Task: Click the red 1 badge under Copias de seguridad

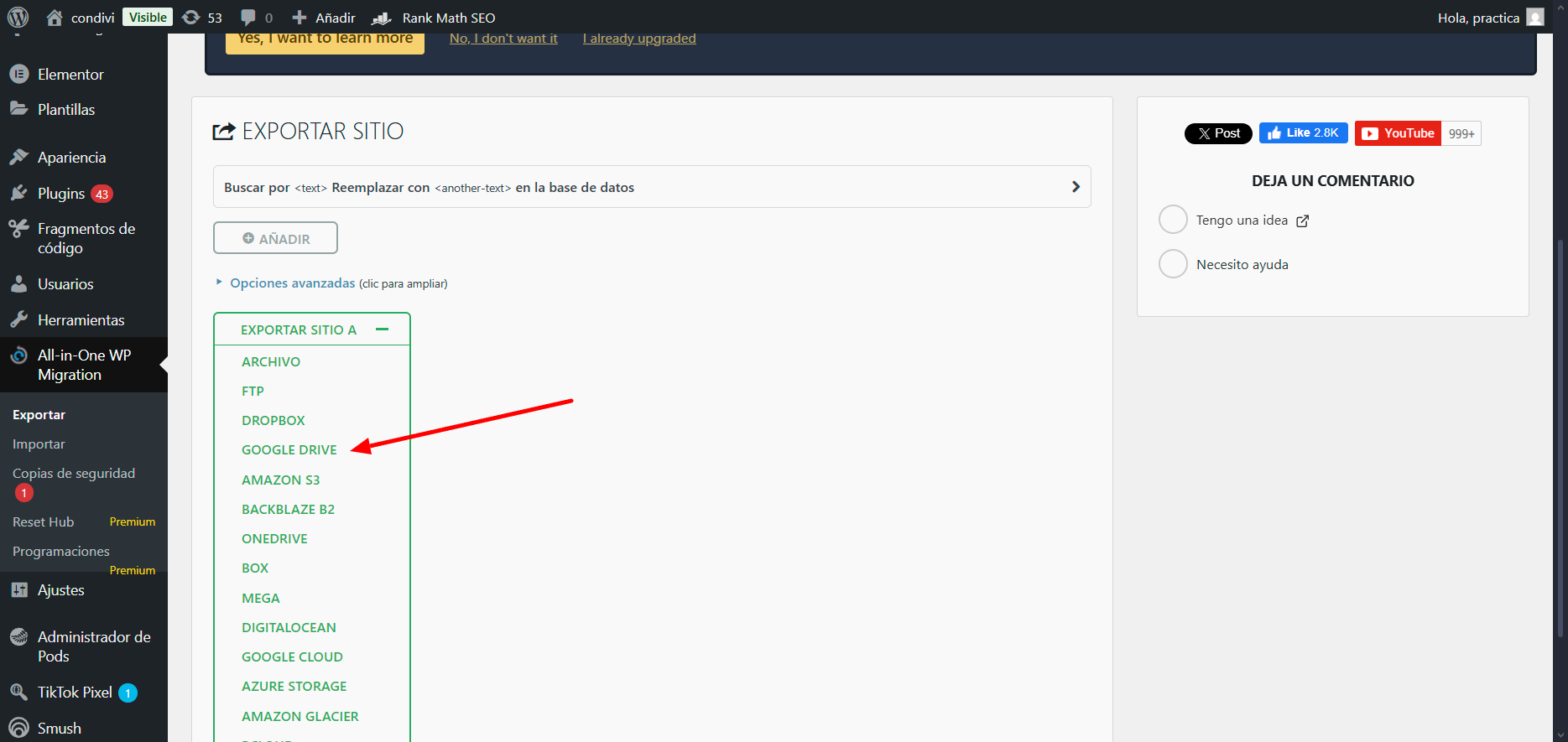Action: (24, 493)
